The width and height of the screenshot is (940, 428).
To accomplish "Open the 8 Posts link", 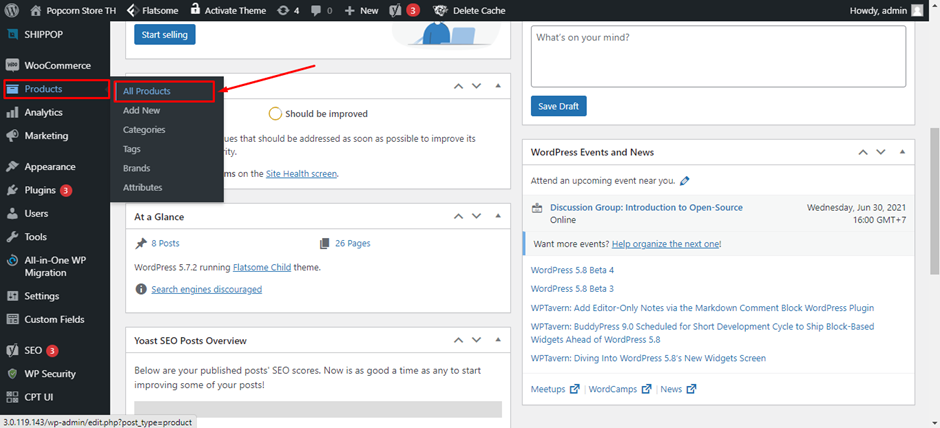I will tap(165, 243).
